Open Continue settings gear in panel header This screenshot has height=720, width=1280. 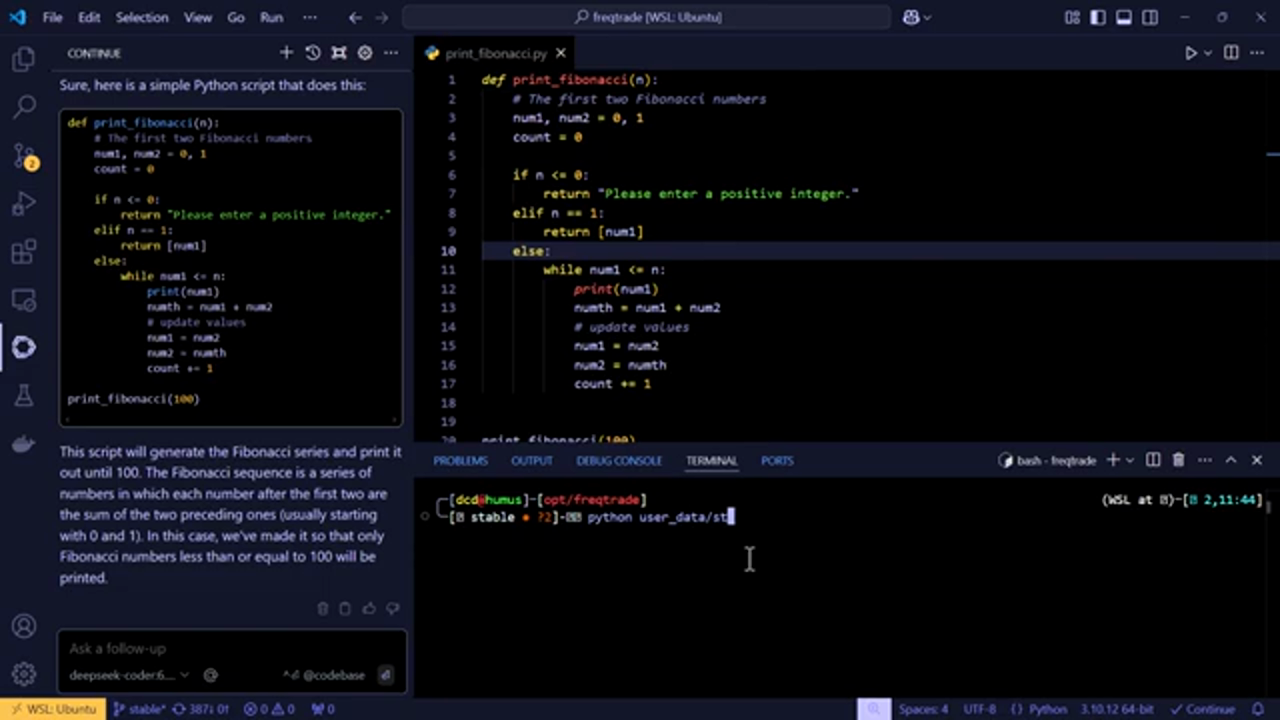(365, 53)
